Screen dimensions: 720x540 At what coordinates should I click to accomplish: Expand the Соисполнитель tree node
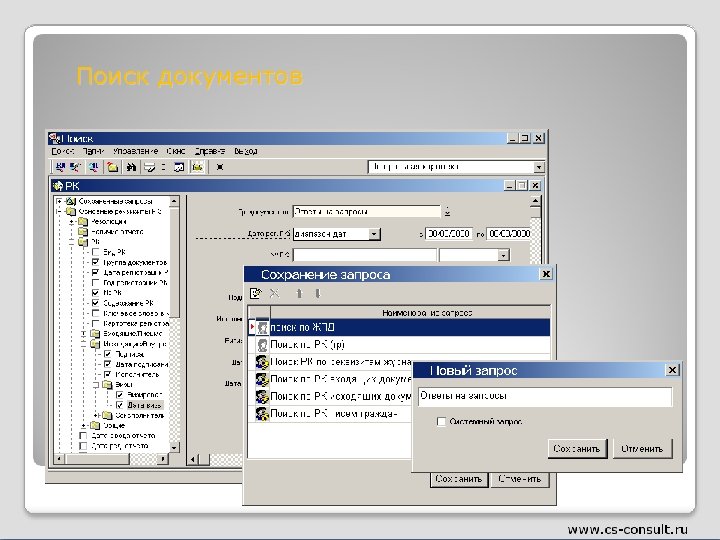click(x=96, y=416)
